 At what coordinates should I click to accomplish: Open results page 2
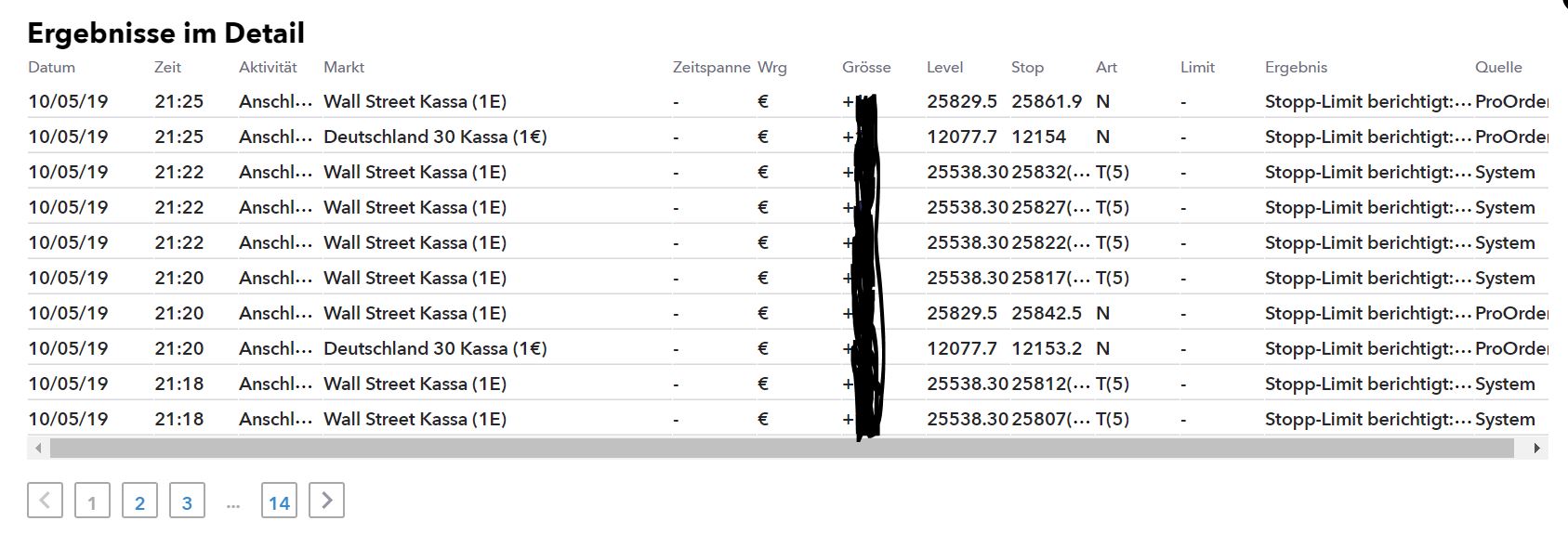click(x=139, y=501)
